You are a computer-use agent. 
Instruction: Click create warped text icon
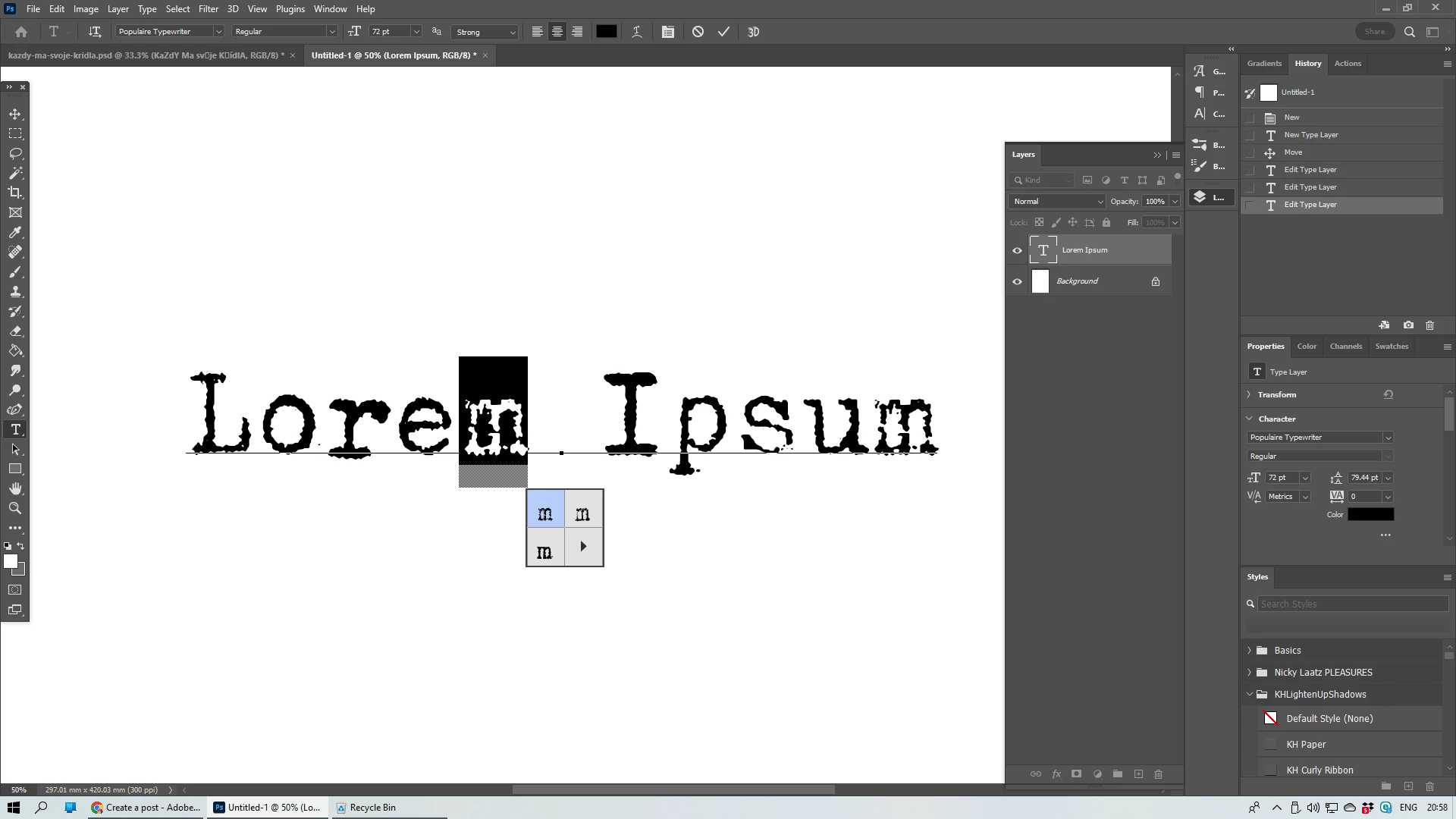pyautogui.click(x=637, y=32)
